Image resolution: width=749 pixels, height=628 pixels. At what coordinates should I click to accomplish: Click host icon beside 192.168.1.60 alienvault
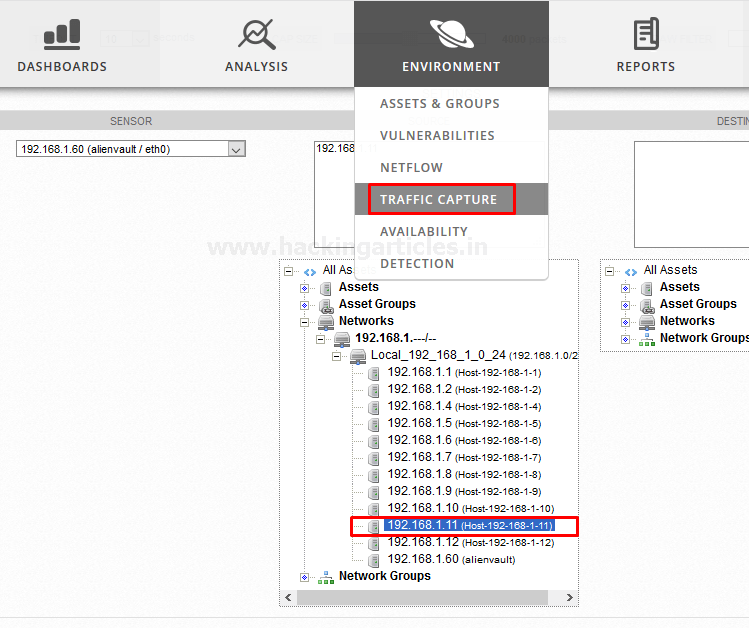pyautogui.click(x=374, y=560)
